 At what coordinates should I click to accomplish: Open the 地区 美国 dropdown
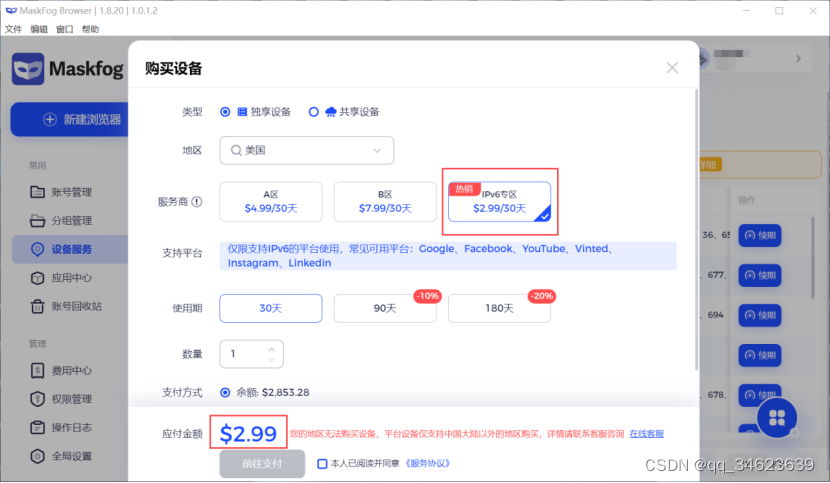click(x=306, y=150)
